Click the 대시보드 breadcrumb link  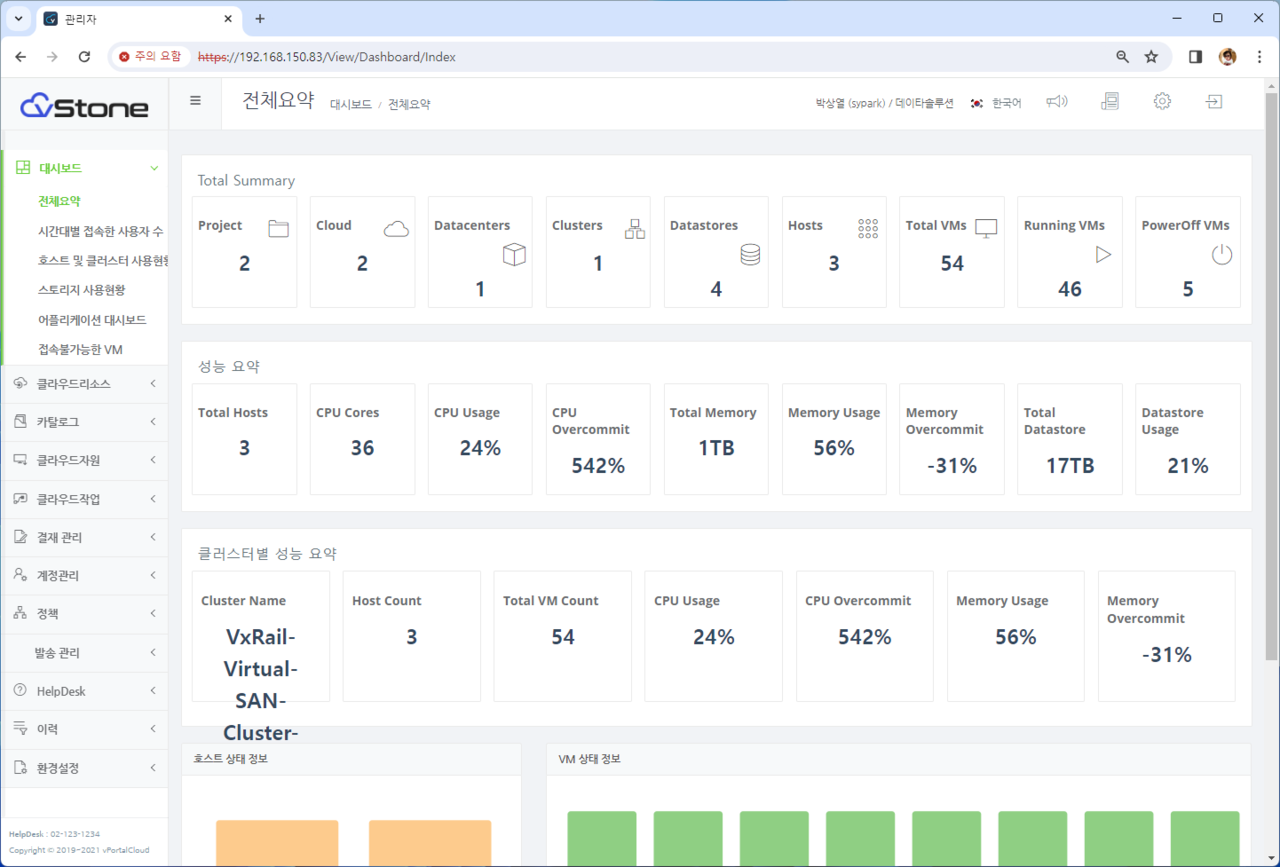tap(350, 104)
